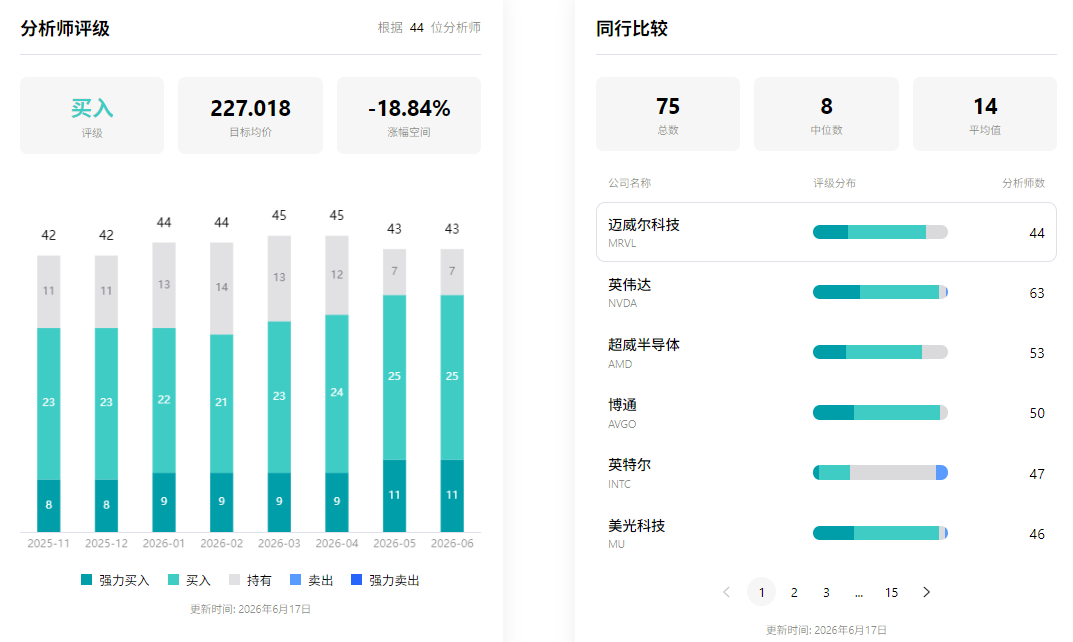Screen dimensions: 1073x642
Task: Click the 买入 rating card
Action: click(x=92, y=115)
